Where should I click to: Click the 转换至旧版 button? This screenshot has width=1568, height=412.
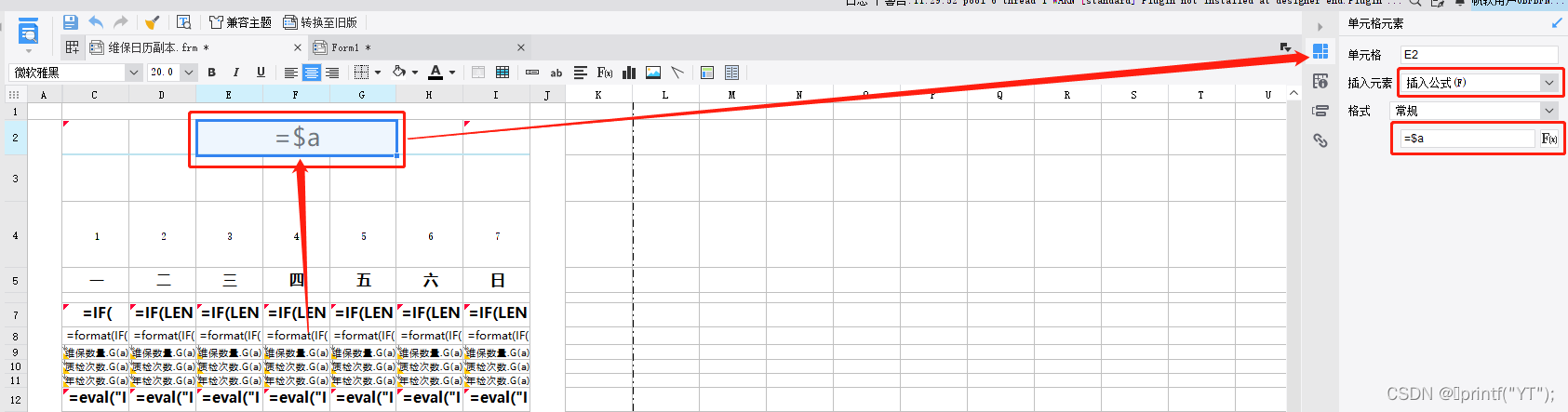319,22
